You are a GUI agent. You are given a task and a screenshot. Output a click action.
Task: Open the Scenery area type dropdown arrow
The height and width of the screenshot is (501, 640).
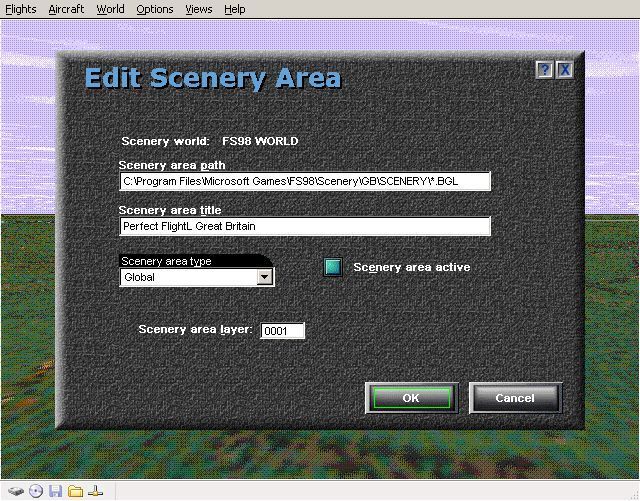tap(264, 277)
